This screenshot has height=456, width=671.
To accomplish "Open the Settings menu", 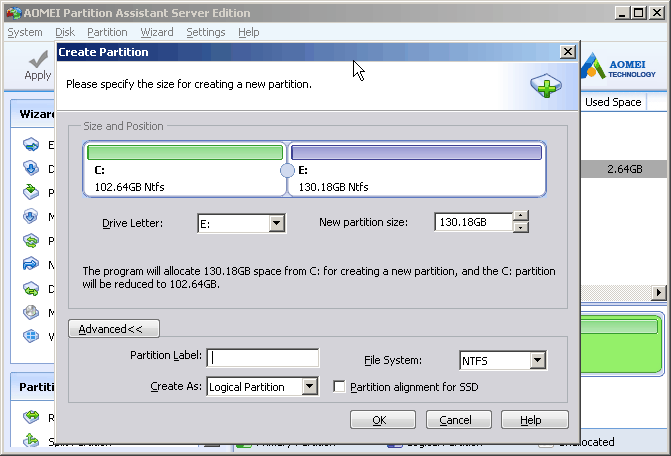I will point(206,33).
